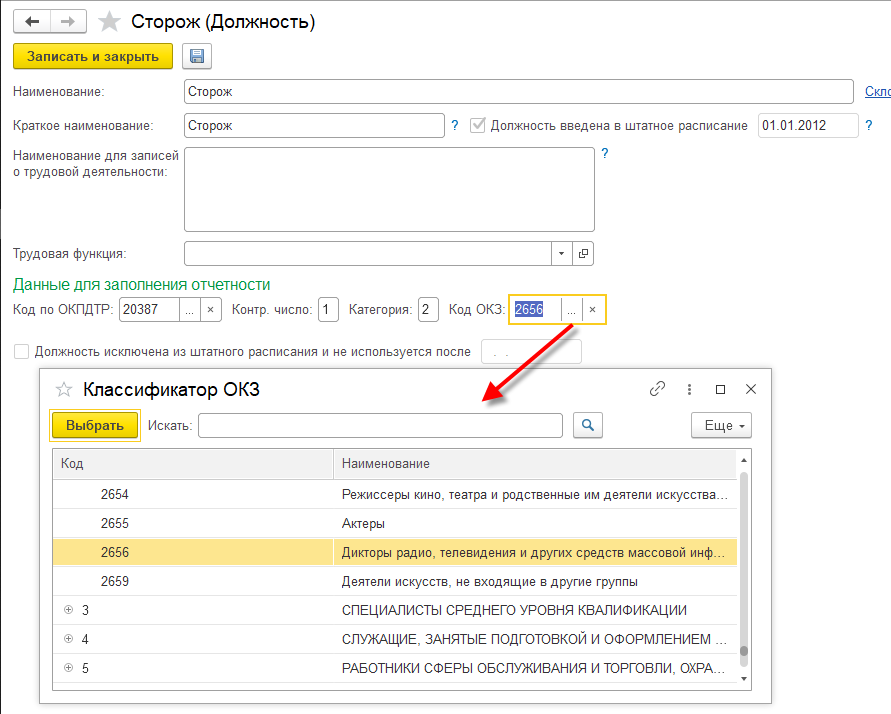Star the Классификатор ОКЗ window as favorite
891x714 pixels.
click(64, 389)
